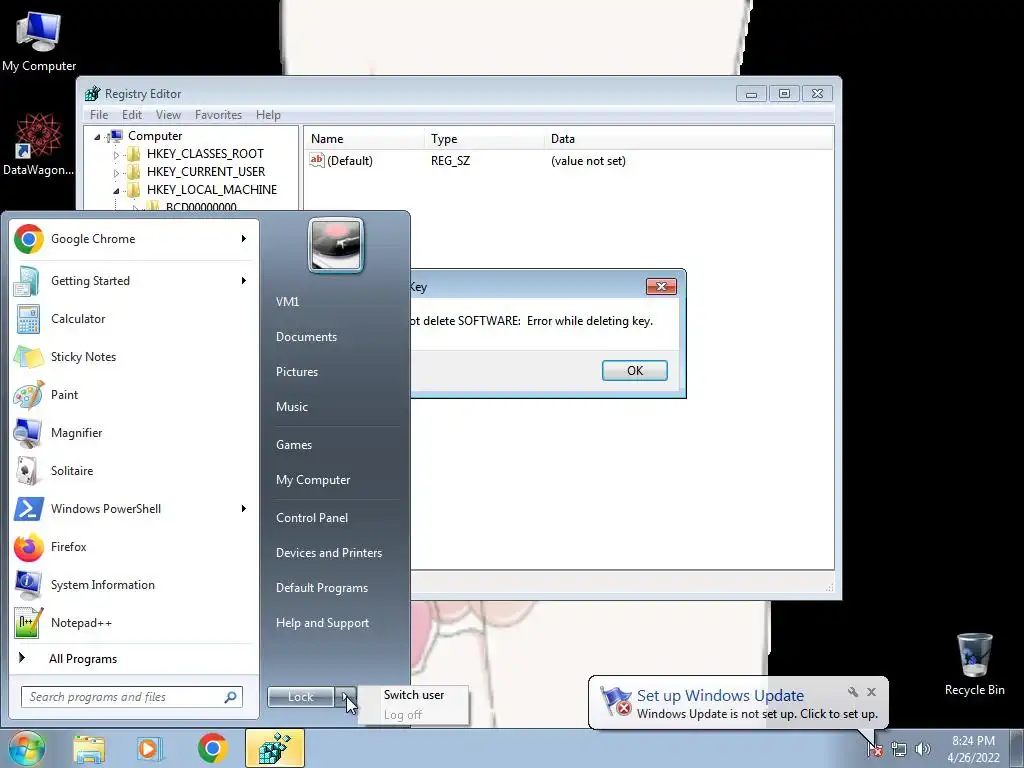Image resolution: width=1024 pixels, height=768 pixels.
Task: Click the Show desktop strip
Action: tap(1017, 749)
